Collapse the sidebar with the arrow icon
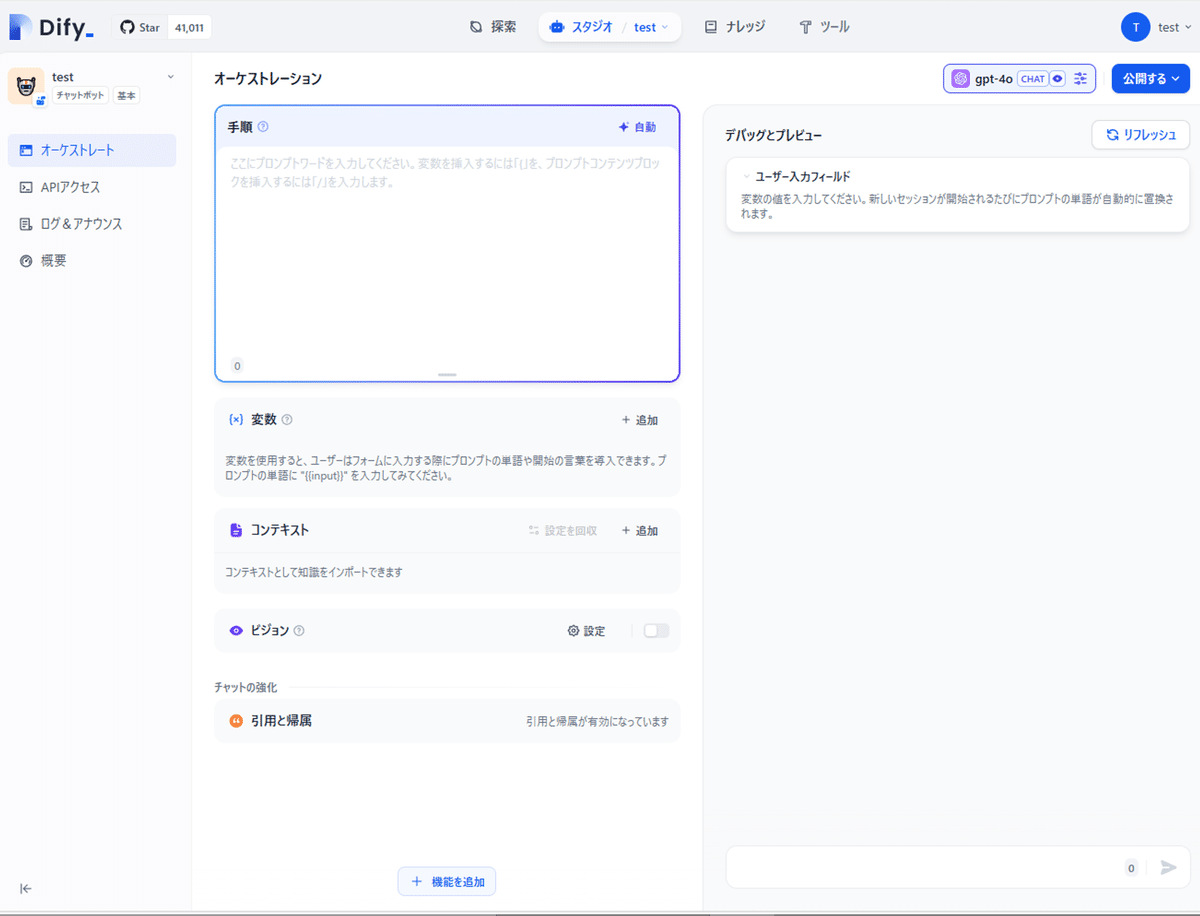The height and width of the screenshot is (916, 1200). click(x=26, y=888)
